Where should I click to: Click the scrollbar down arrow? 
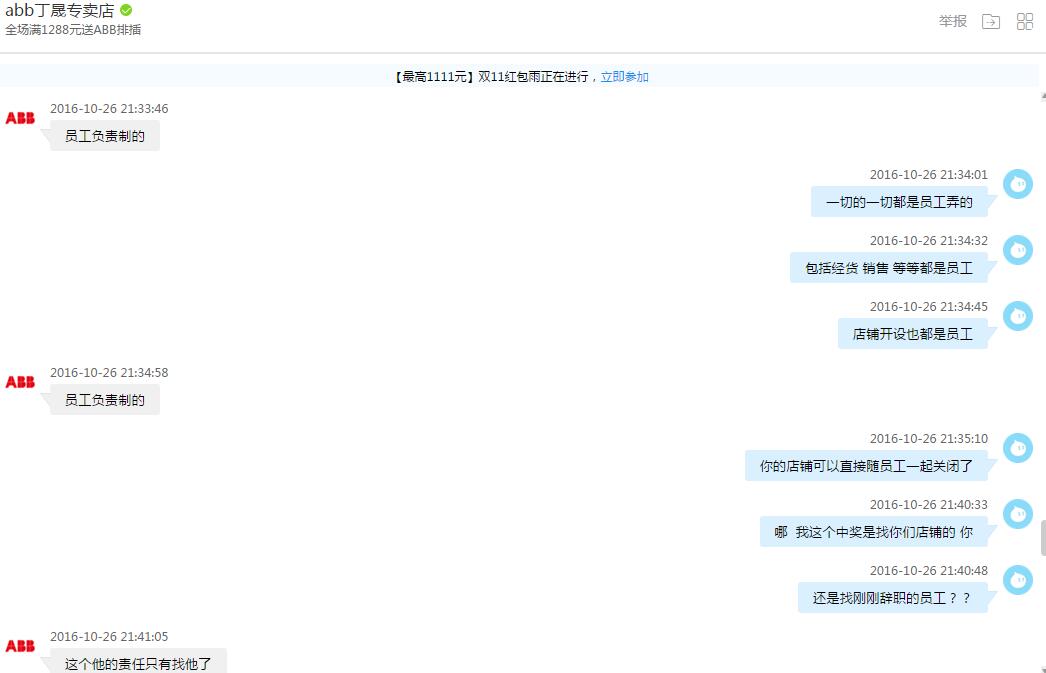(x=1043, y=669)
